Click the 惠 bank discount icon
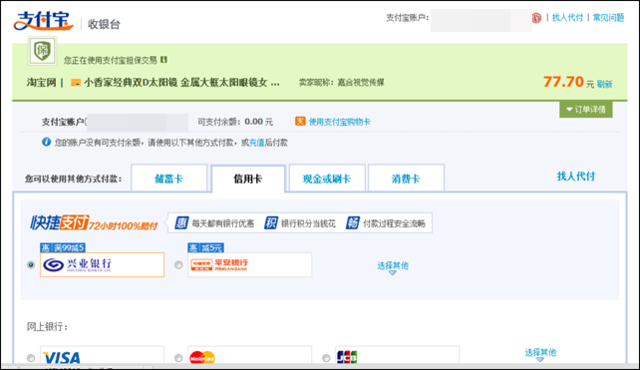The width and height of the screenshot is (640, 370). click(181, 223)
